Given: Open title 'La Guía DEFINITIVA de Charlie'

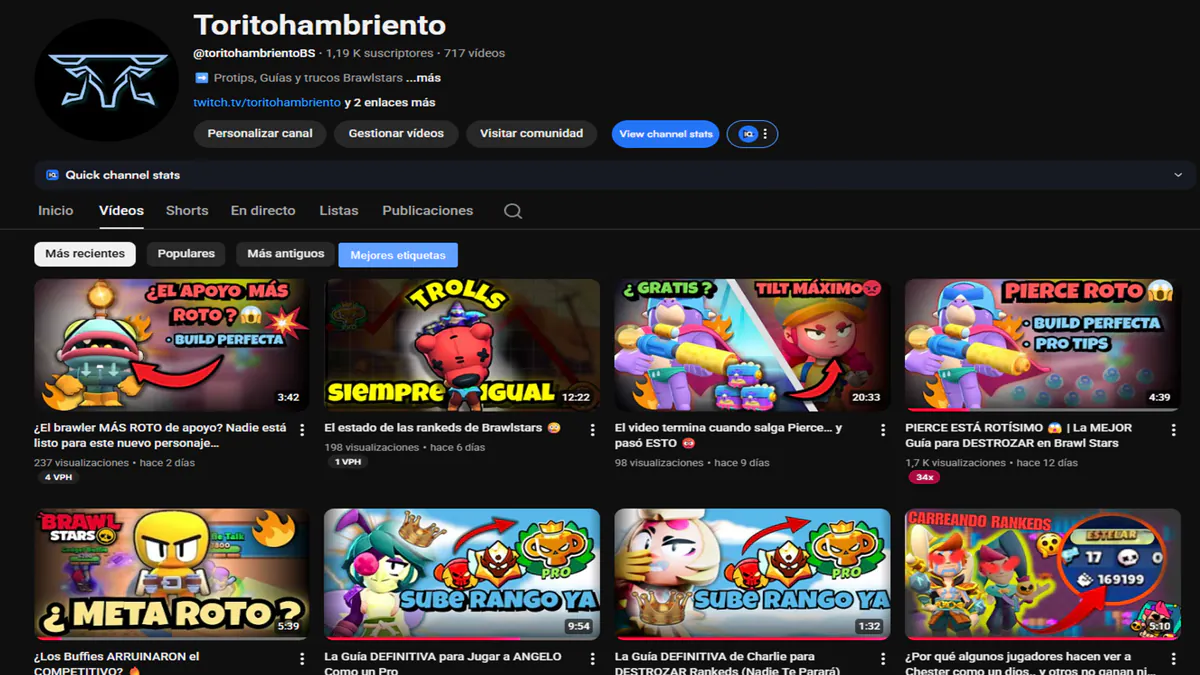Looking at the screenshot, I should (x=727, y=663).
